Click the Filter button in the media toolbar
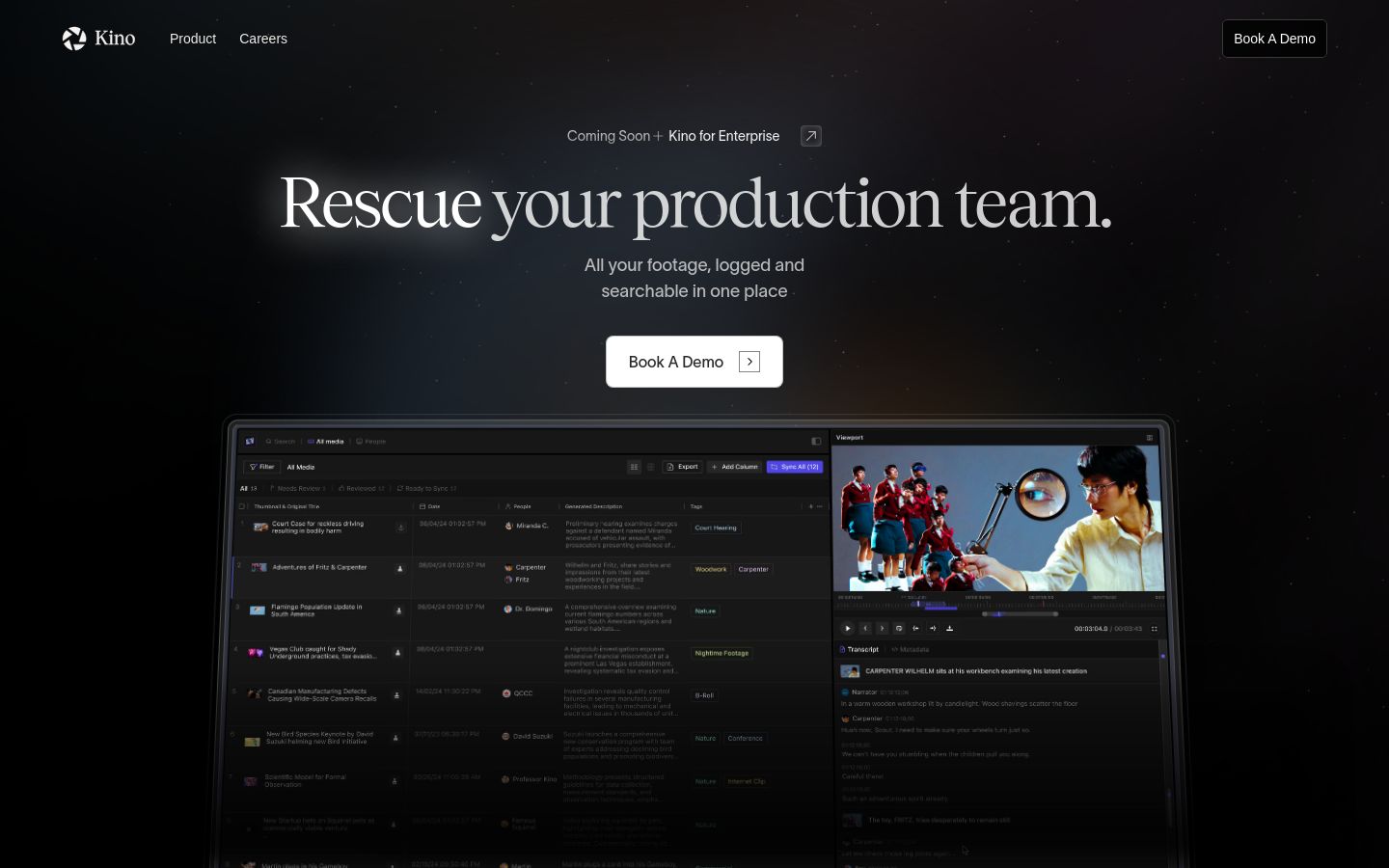1389x868 pixels. coord(262,467)
